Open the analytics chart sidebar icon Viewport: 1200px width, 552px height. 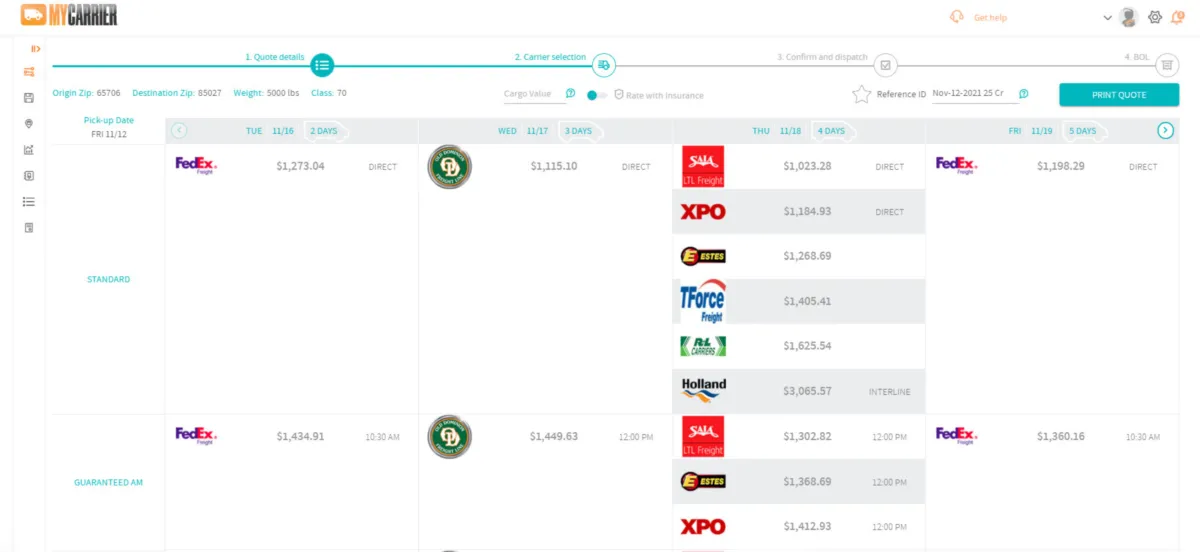(29, 150)
